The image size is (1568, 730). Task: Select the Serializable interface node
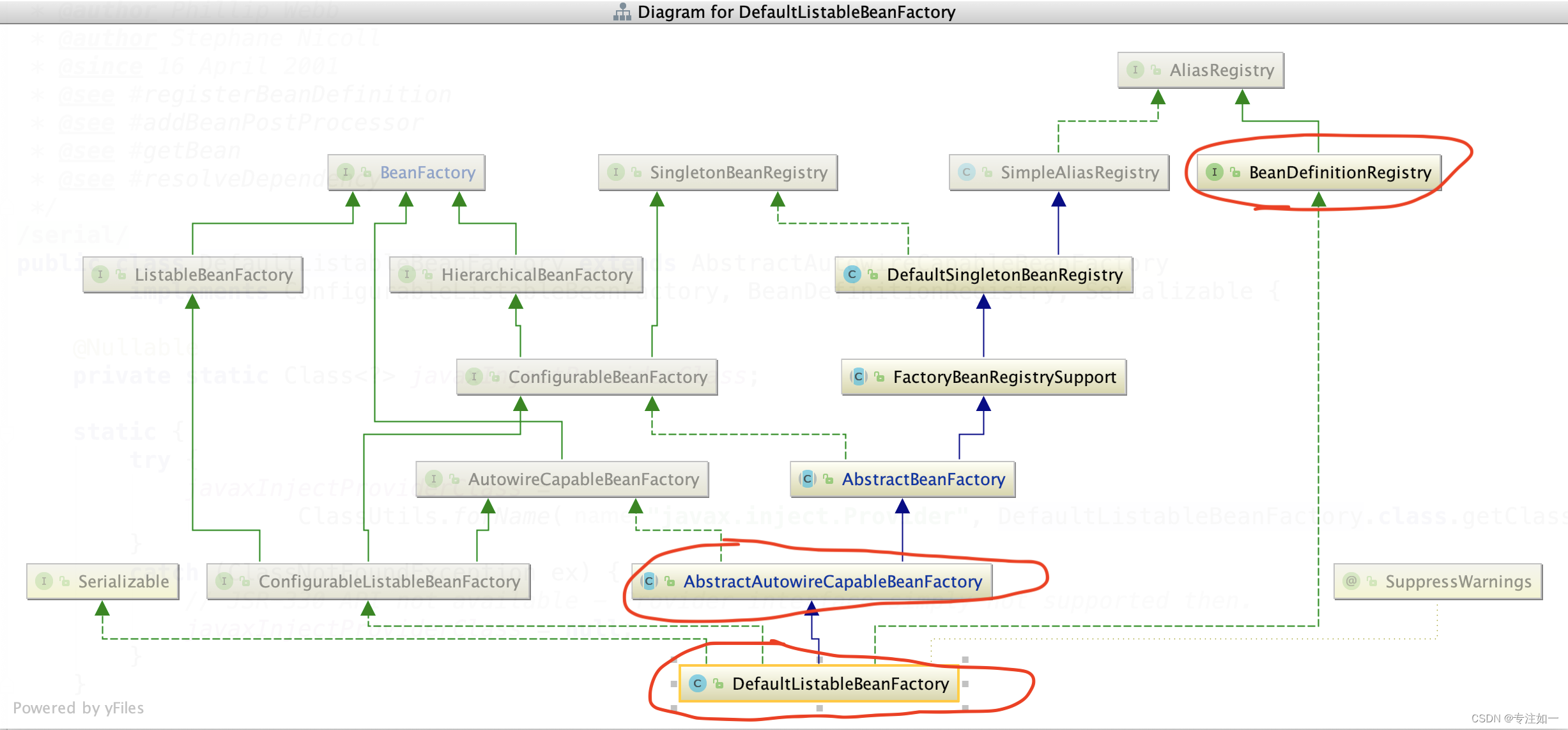[x=103, y=582]
